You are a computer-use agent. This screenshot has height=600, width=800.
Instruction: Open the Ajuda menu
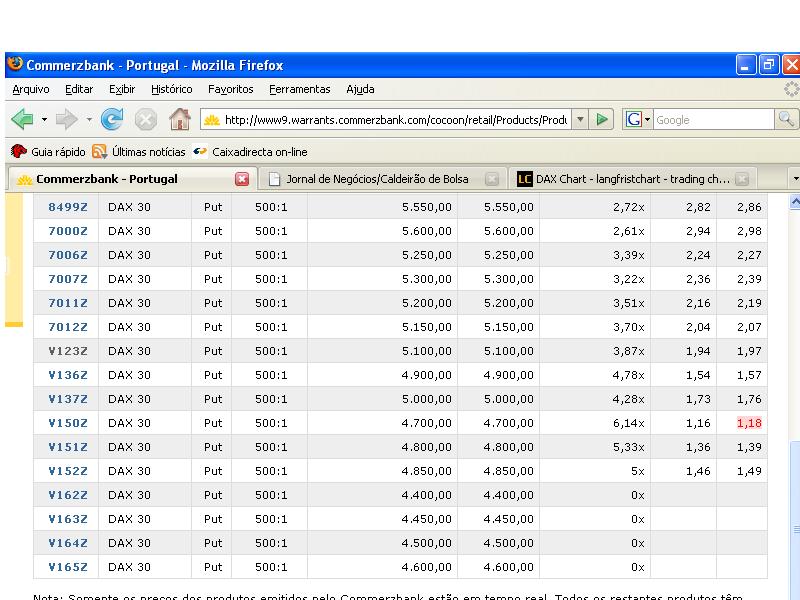point(360,89)
